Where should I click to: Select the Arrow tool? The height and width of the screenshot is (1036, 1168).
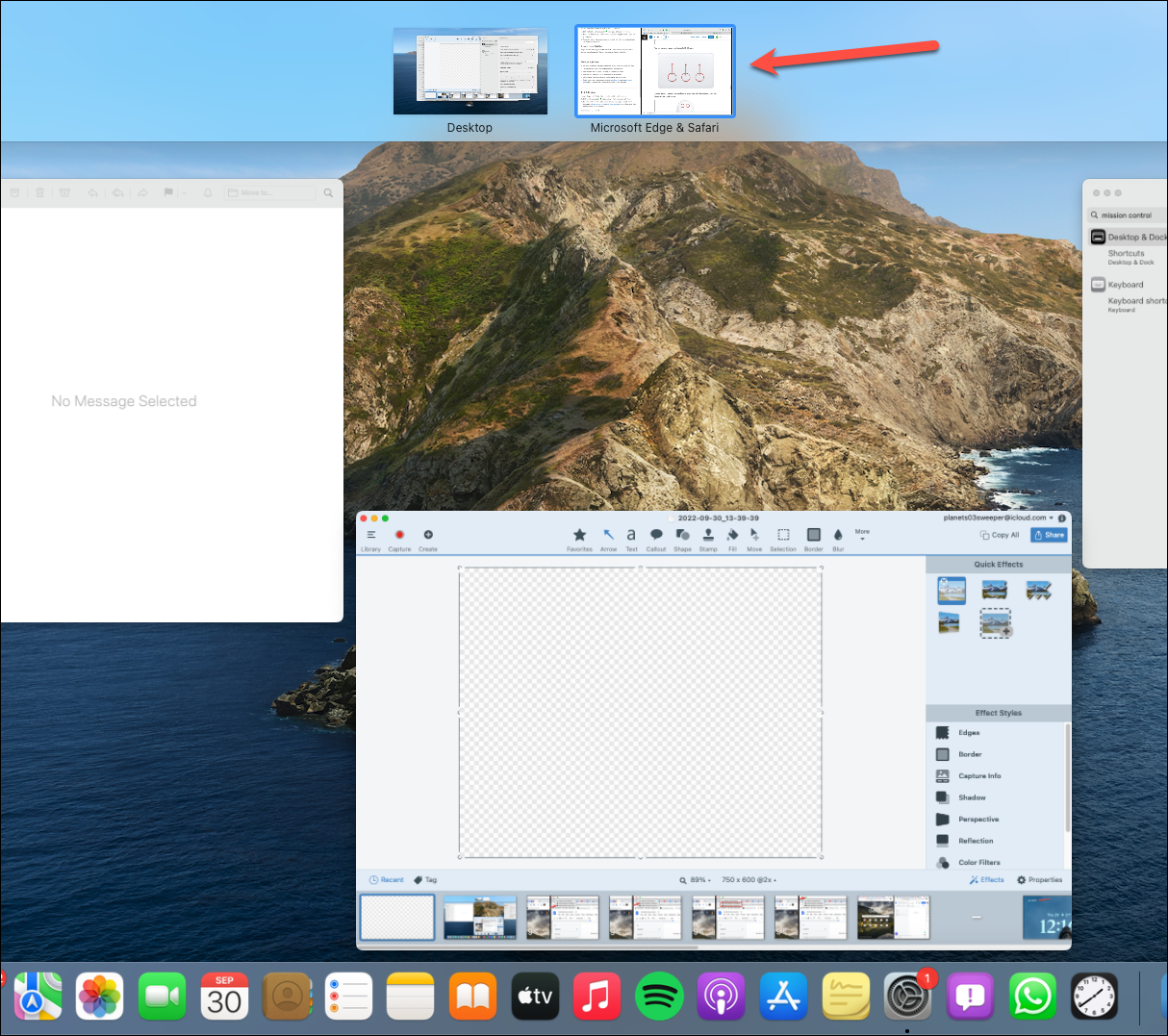(x=609, y=540)
